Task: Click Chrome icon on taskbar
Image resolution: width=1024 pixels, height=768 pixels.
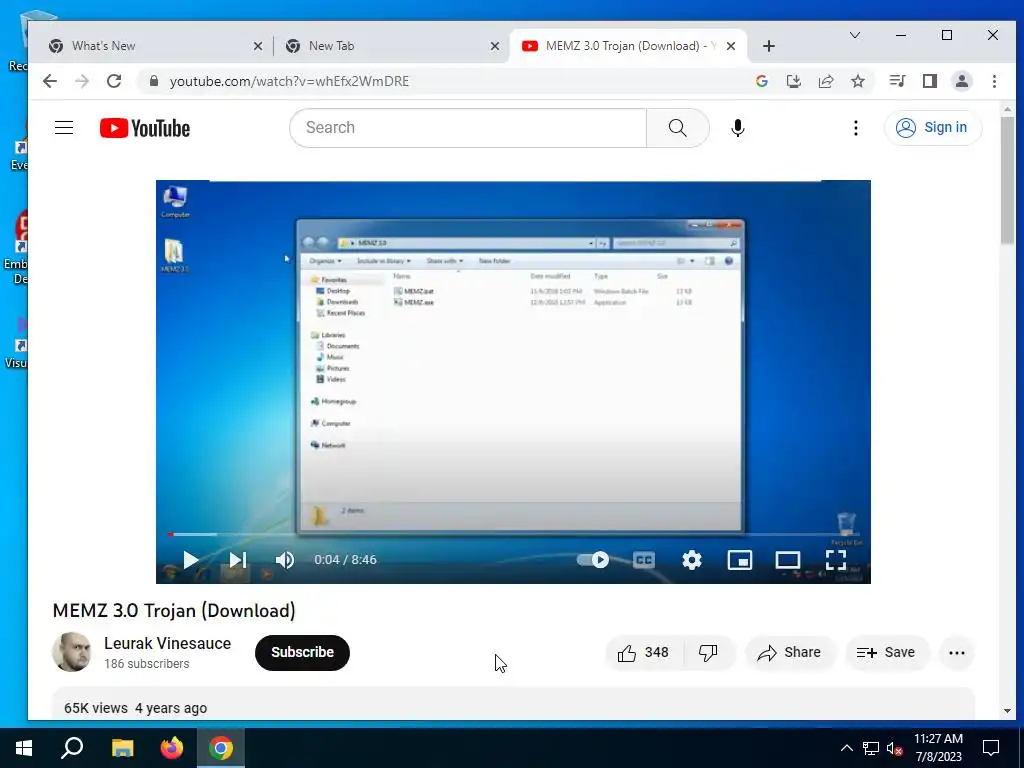Action: pos(221,748)
